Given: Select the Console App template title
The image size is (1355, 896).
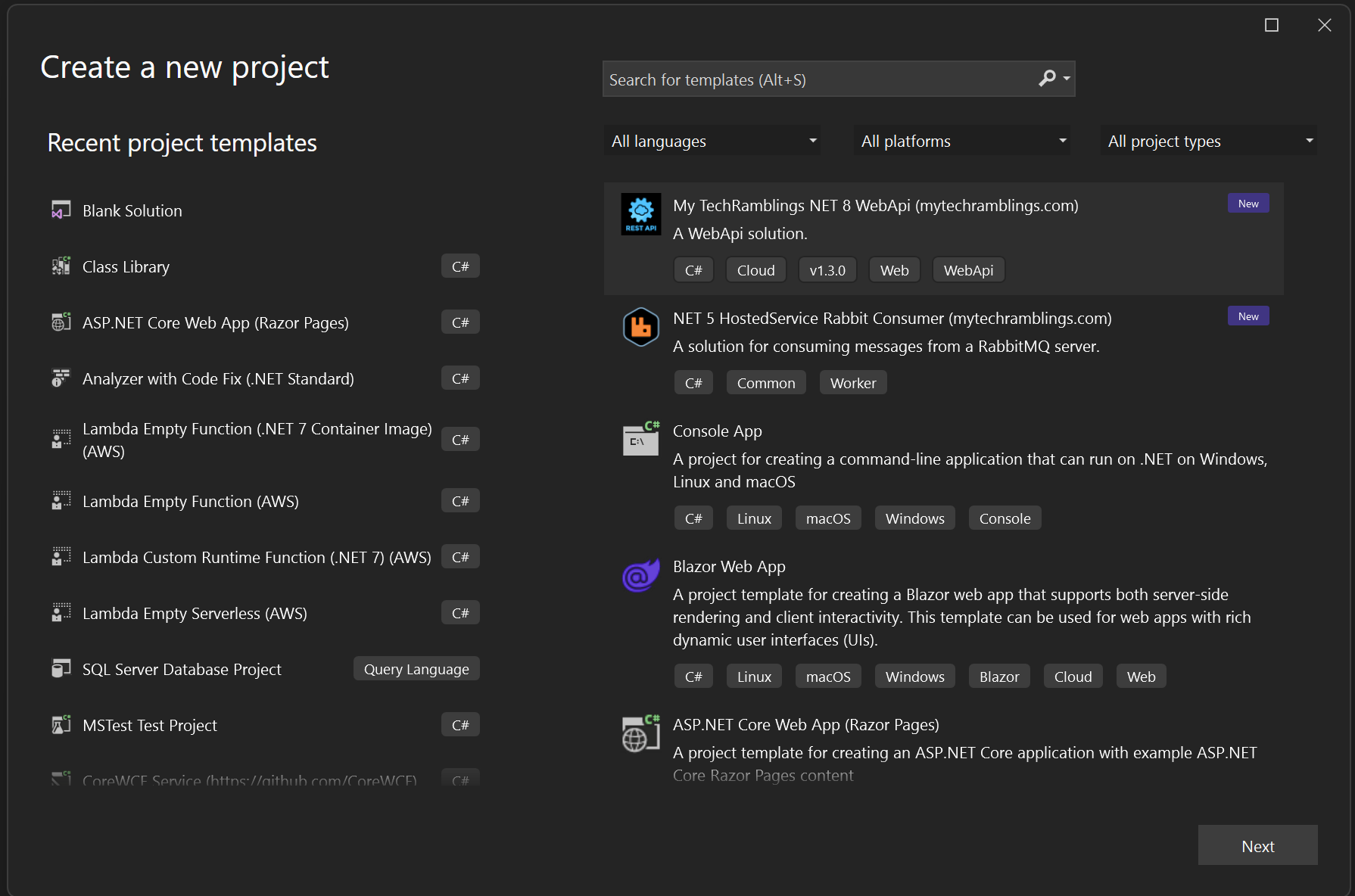Looking at the screenshot, I should point(717,431).
